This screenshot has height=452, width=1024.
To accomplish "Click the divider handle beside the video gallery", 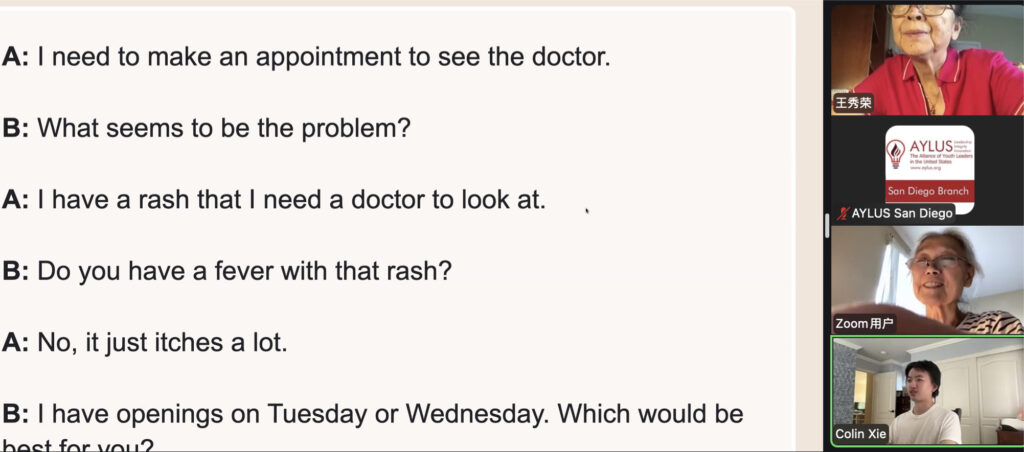I will click(x=826, y=226).
